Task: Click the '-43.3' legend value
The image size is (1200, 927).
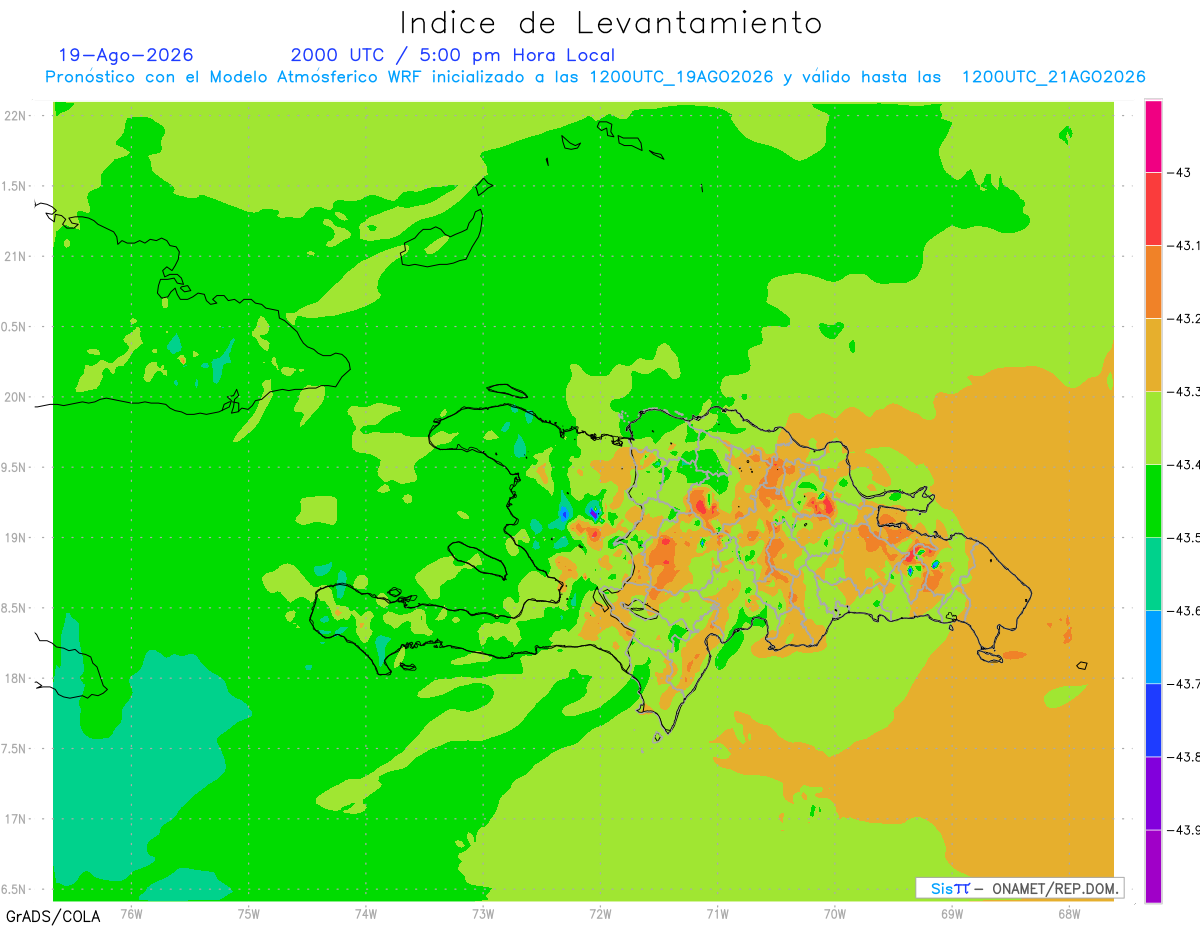Action: [x=1184, y=392]
